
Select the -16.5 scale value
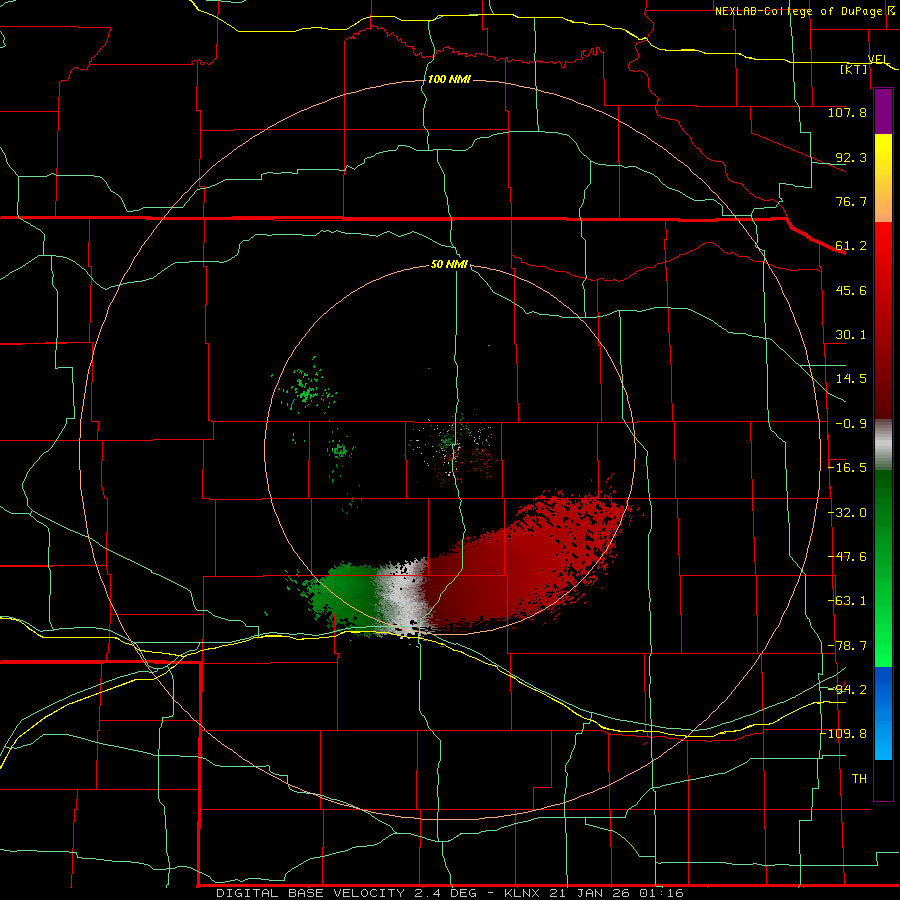[848, 468]
